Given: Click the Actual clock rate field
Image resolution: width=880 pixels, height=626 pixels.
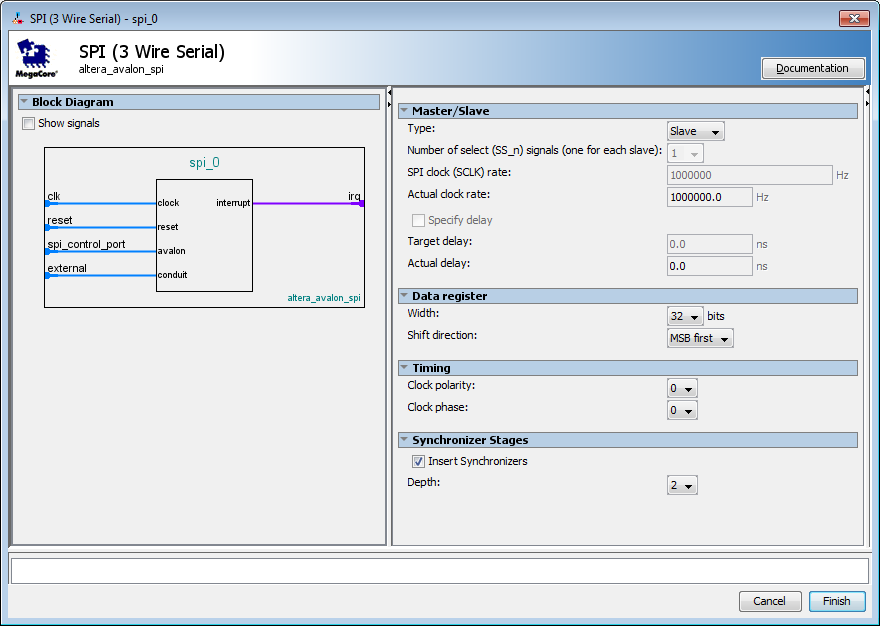Looking at the screenshot, I should [x=709, y=197].
